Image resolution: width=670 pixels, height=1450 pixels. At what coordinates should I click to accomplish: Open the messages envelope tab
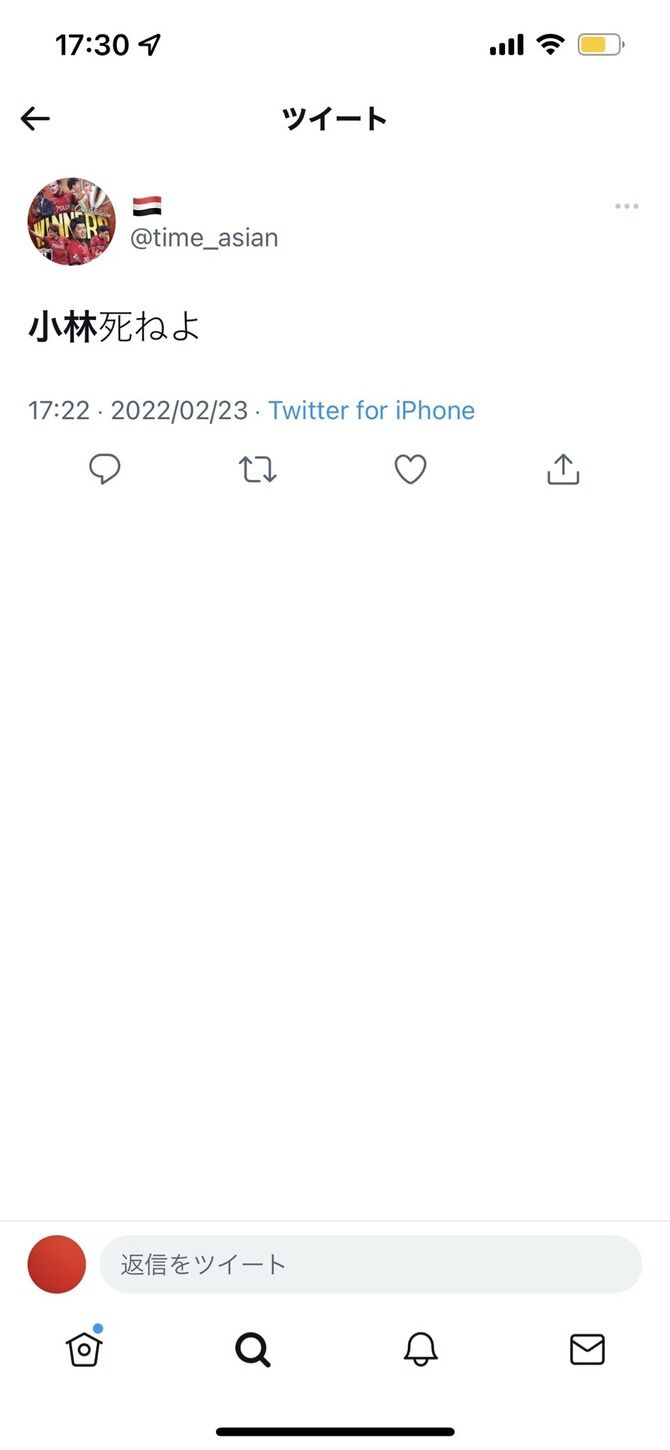click(587, 1350)
